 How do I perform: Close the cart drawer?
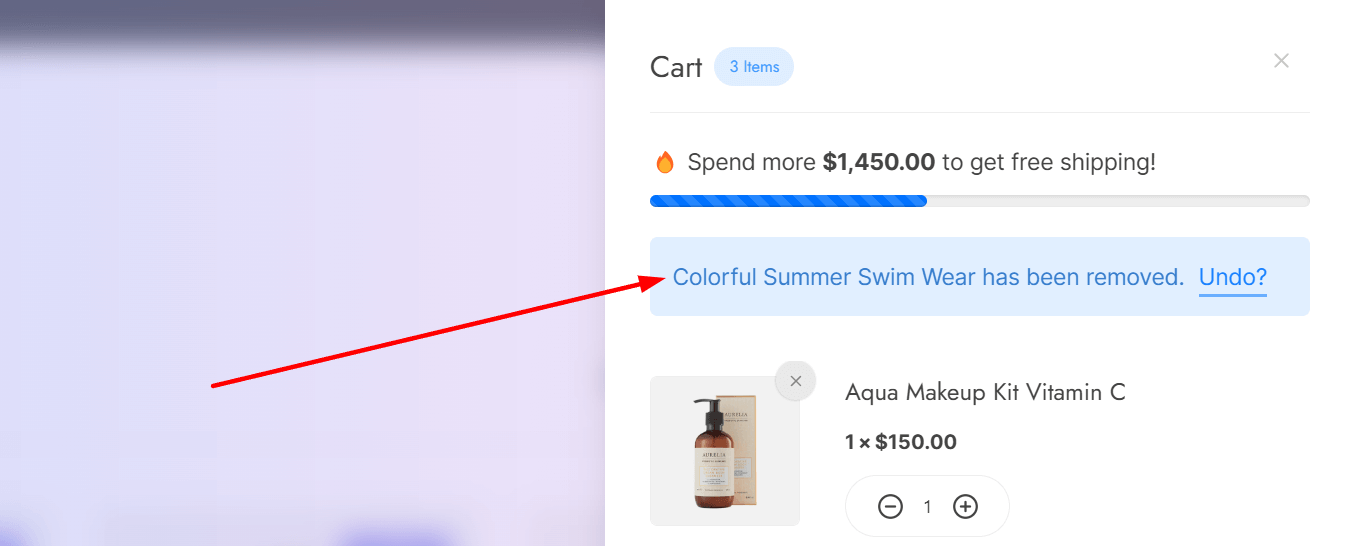[x=1281, y=61]
